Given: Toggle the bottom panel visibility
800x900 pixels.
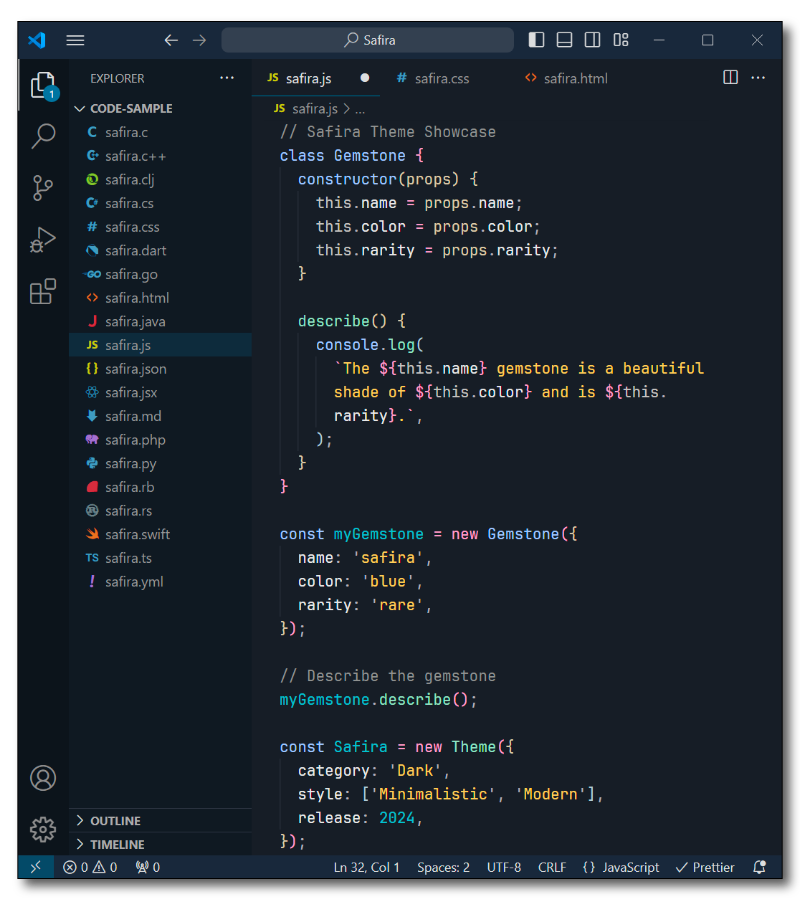Looking at the screenshot, I should click(564, 39).
